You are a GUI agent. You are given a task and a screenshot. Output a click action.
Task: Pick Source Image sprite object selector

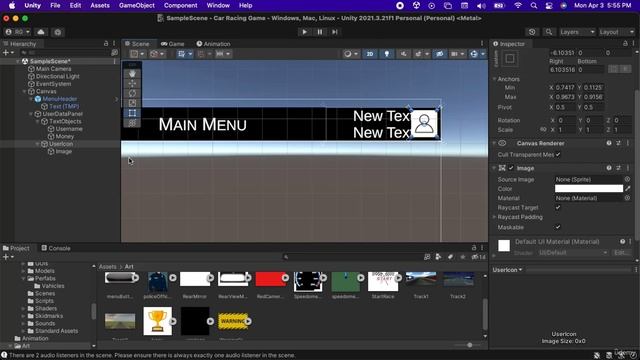click(627, 179)
